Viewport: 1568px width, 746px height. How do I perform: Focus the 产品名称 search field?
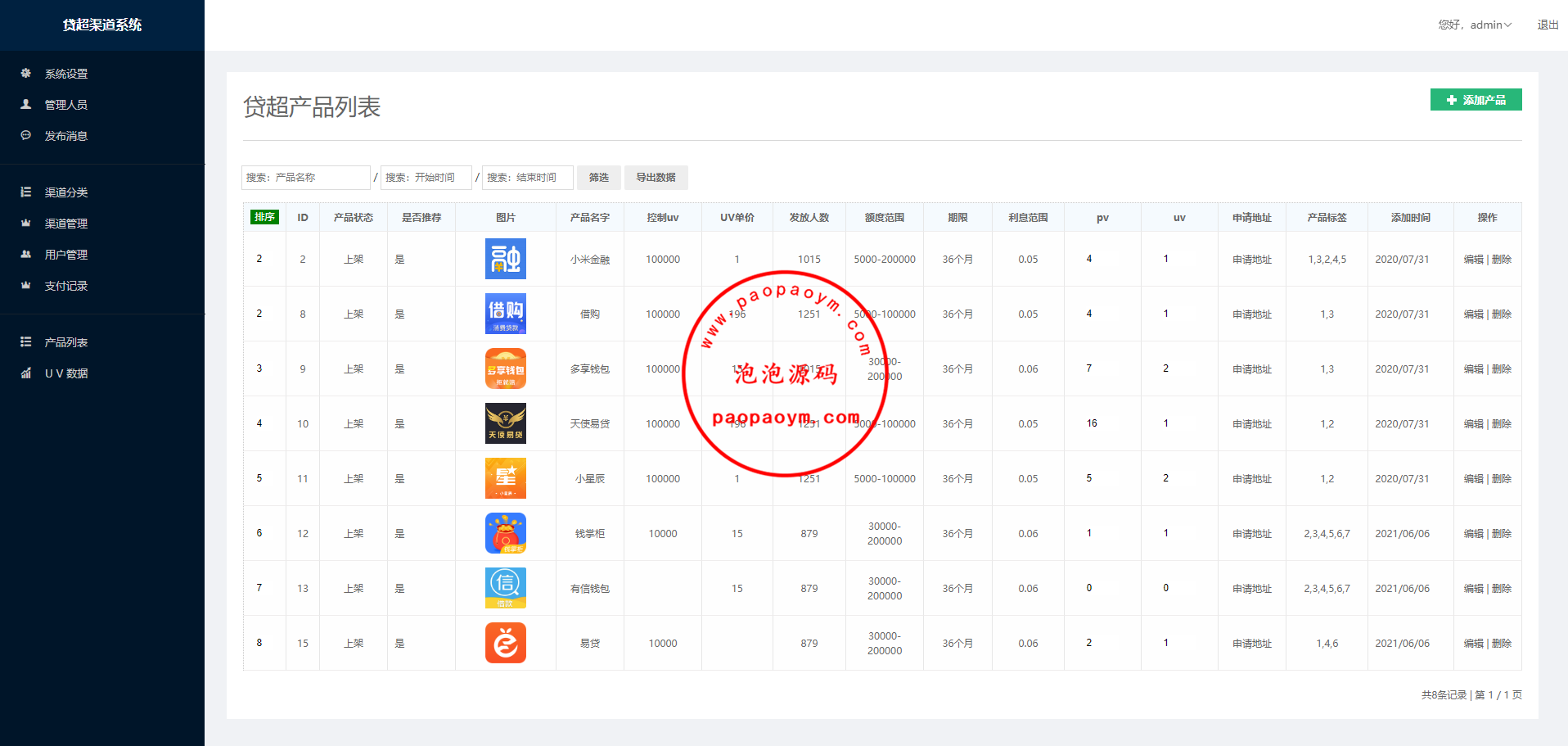pyautogui.click(x=306, y=178)
